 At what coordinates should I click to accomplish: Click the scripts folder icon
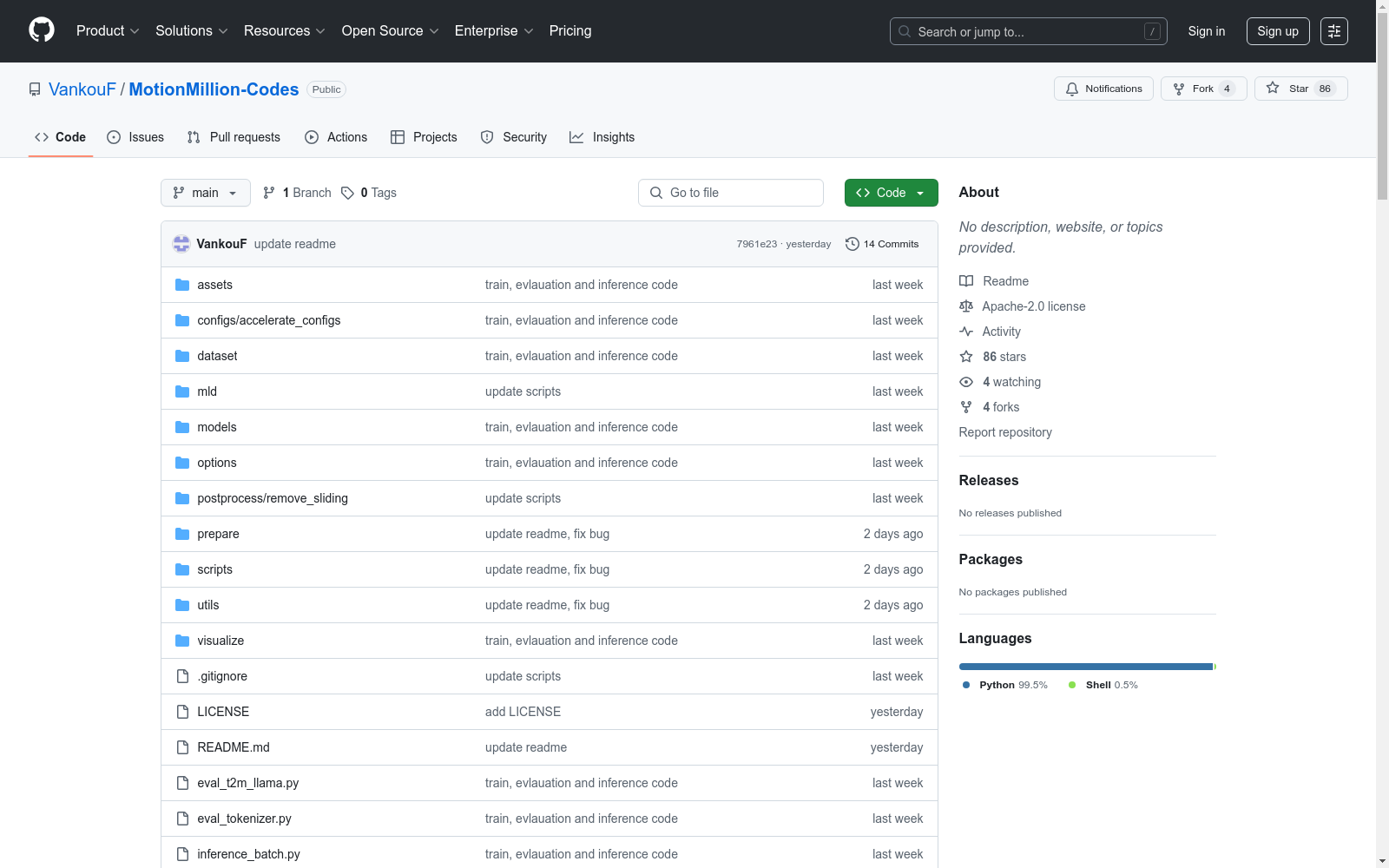[x=182, y=569]
